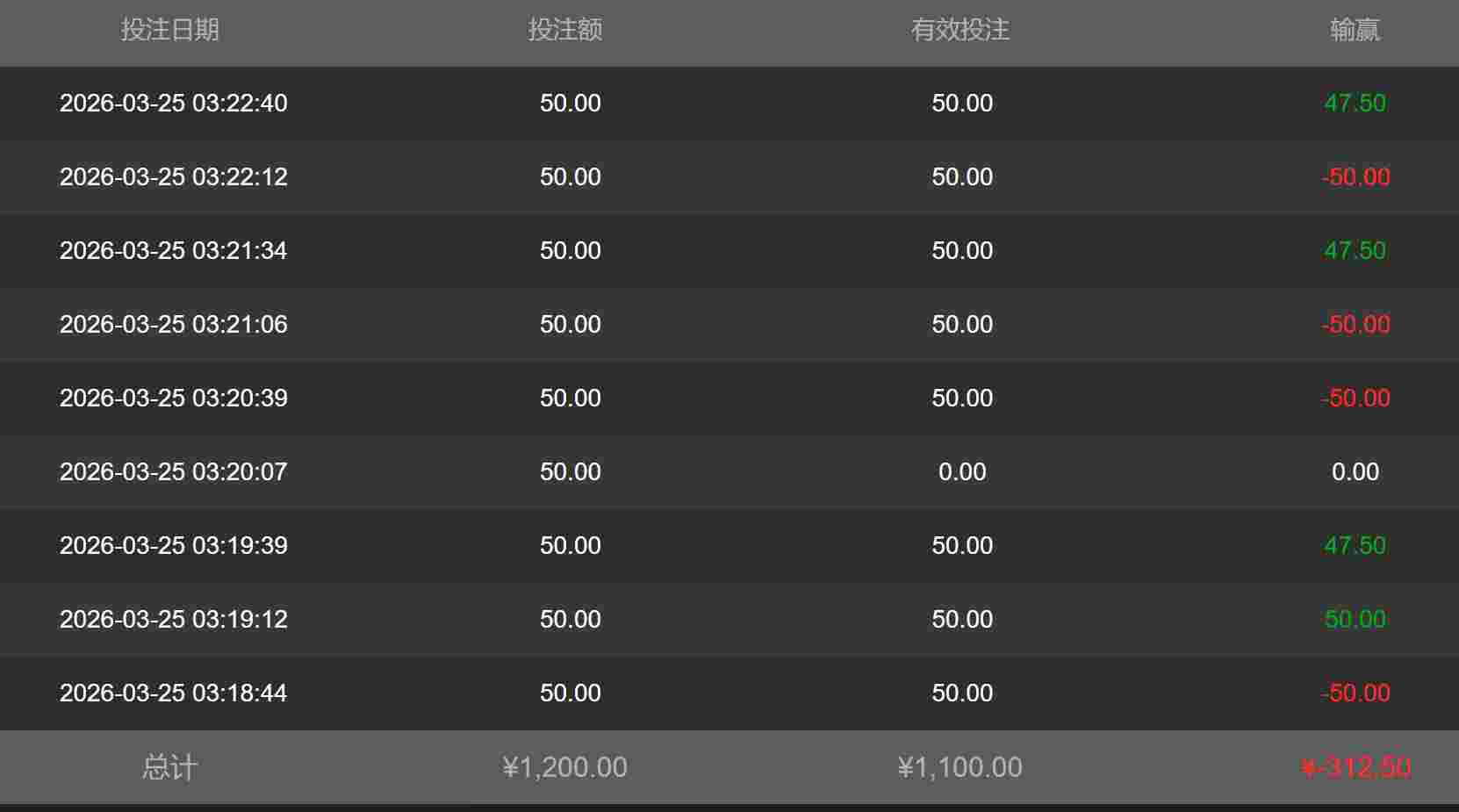Screen dimensions: 1459x812
Task: Click the red ¥-312.50 total loss
Action: pos(1355,767)
